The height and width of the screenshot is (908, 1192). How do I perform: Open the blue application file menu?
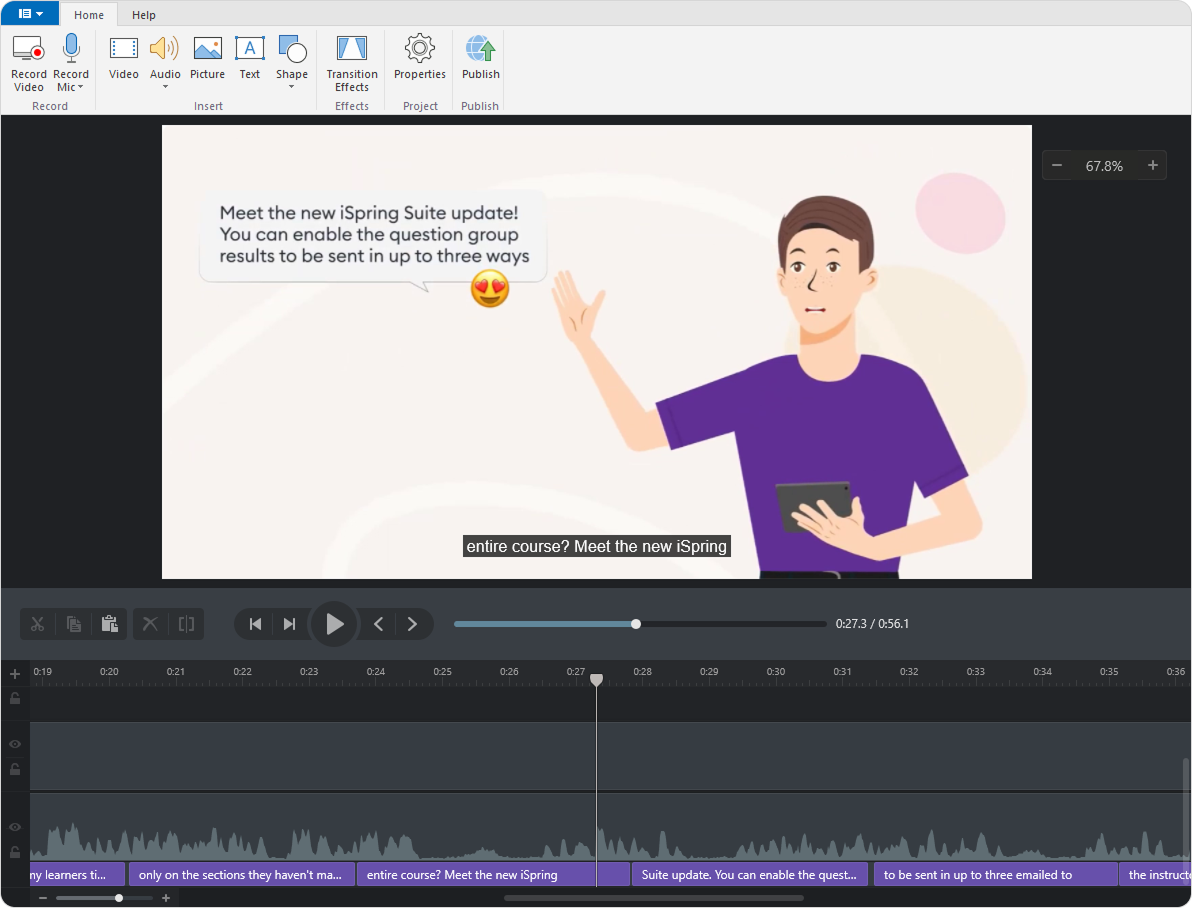tap(30, 14)
